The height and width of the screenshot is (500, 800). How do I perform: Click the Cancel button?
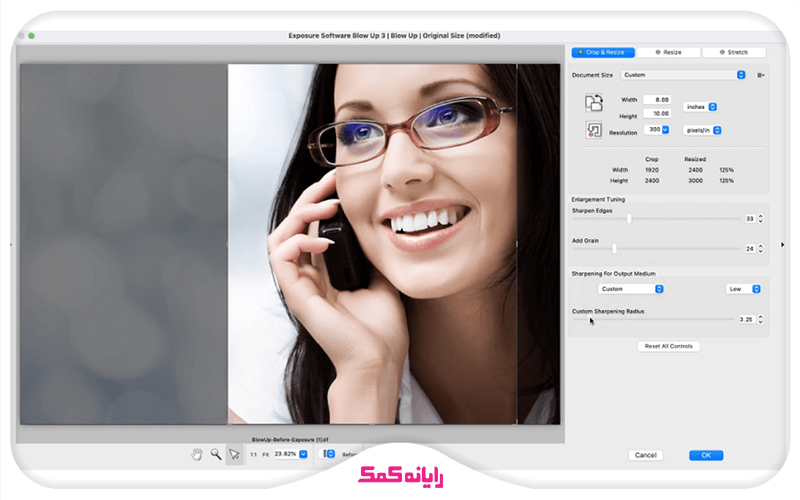[x=645, y=455]
